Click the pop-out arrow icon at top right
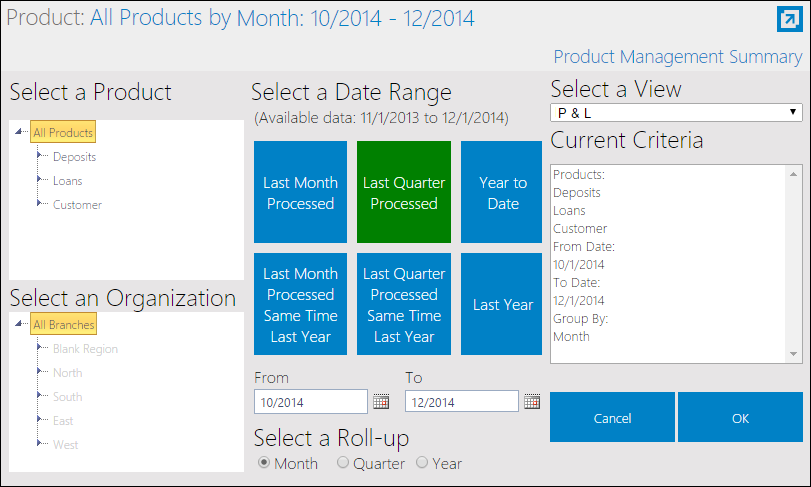The image size is (811, 487). 789,20
